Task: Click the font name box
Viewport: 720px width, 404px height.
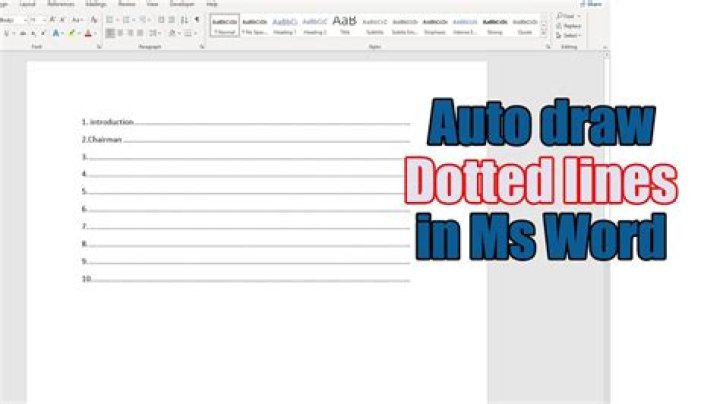Action: 12,20
